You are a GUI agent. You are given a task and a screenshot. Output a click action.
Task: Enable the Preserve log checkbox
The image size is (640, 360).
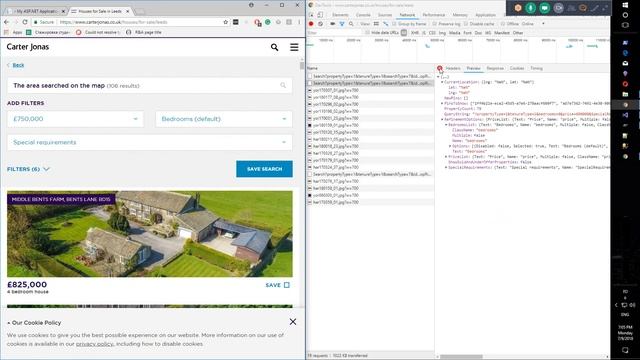tap(434, 24)
